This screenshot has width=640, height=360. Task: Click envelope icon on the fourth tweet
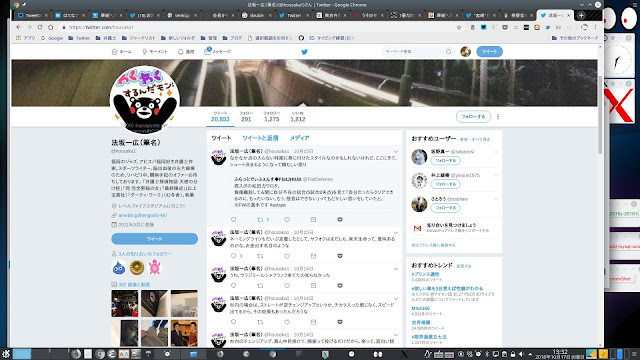[313, 322]
